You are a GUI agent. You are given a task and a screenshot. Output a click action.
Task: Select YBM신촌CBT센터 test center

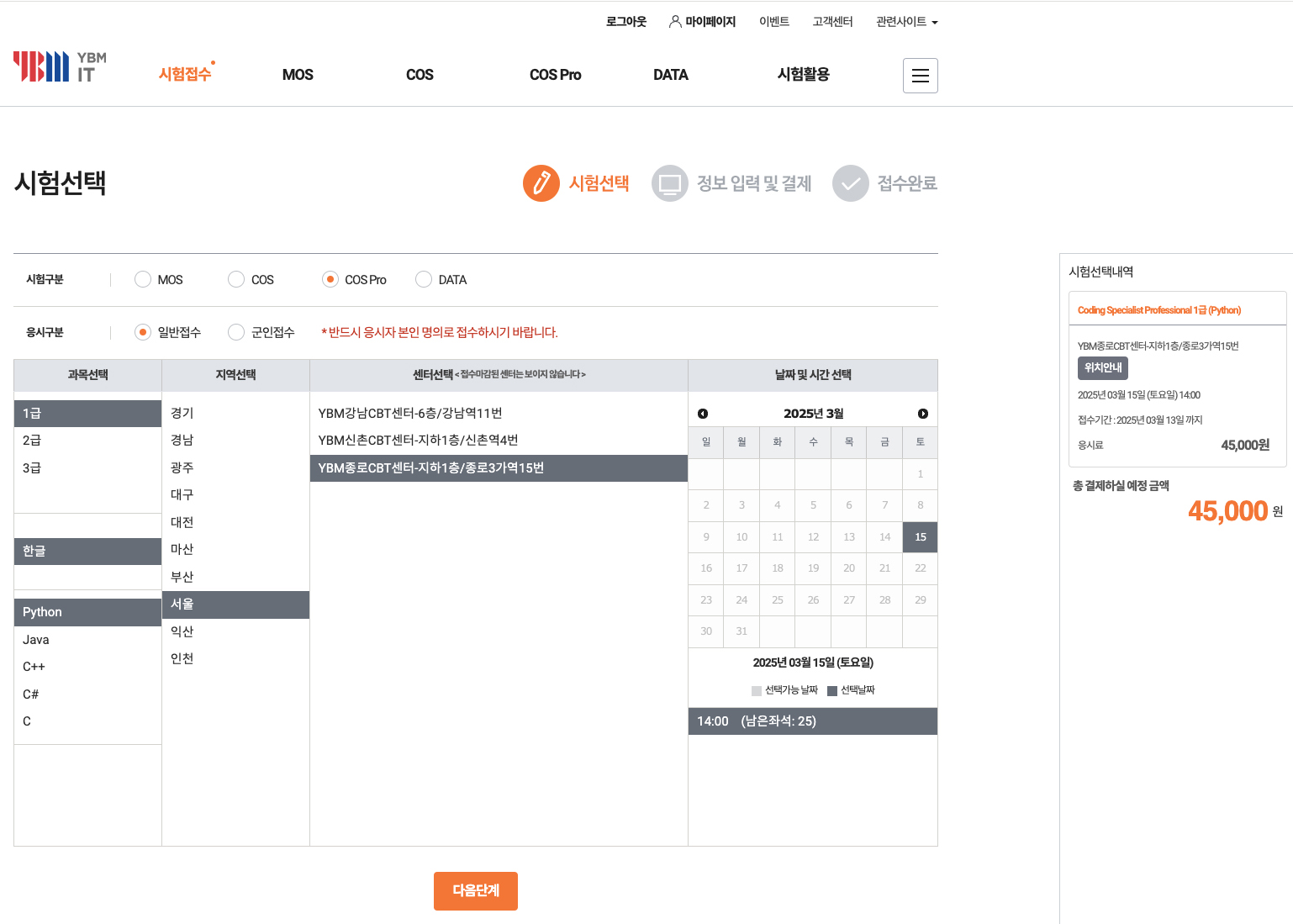click(x=499, y=441)
